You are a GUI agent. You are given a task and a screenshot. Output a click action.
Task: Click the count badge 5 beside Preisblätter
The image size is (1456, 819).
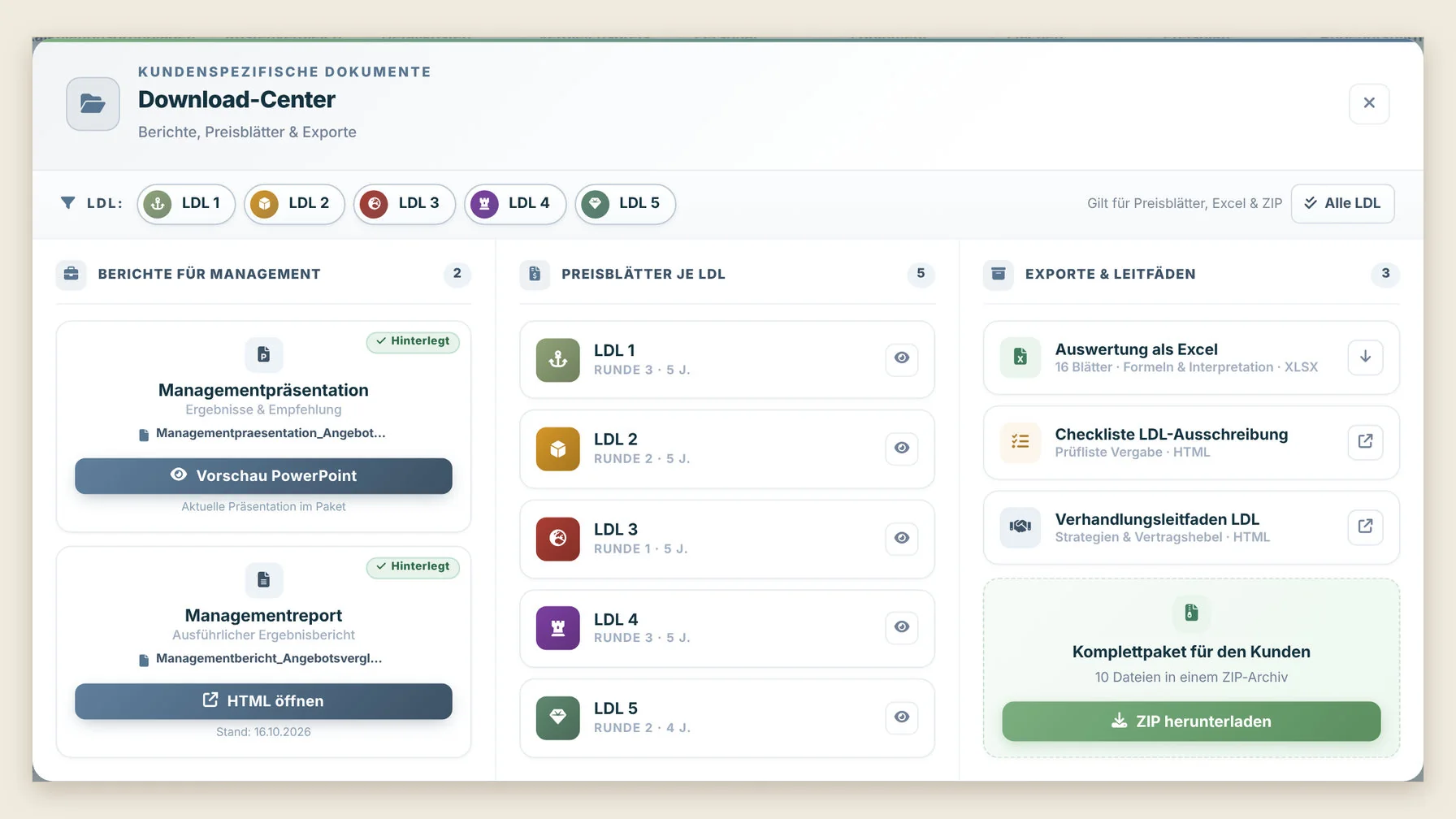click(x=921, y=274)
